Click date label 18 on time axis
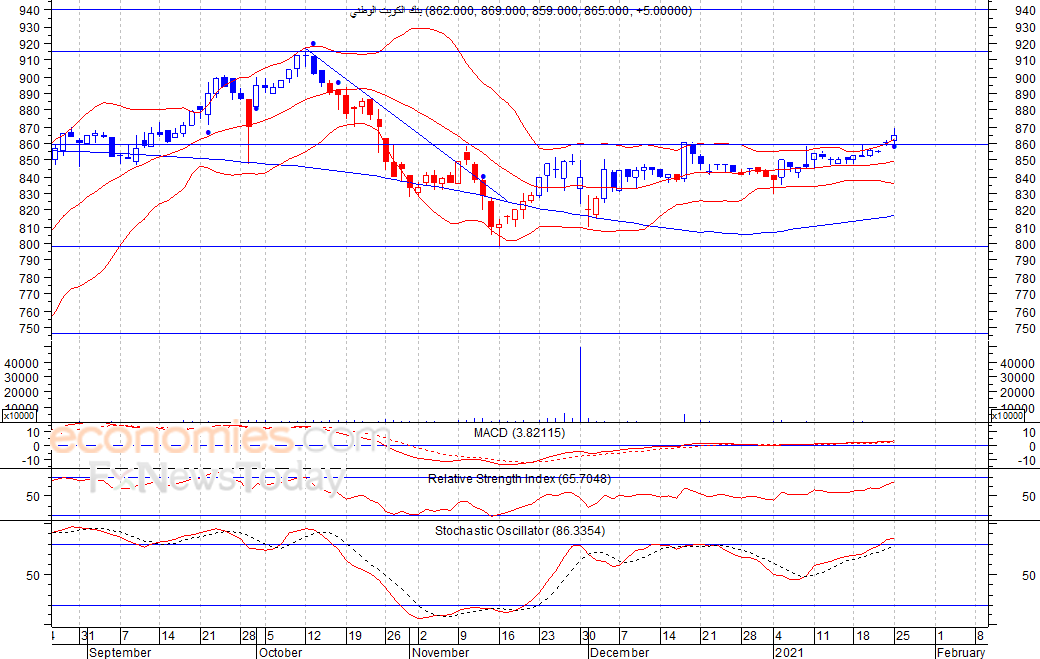 pyautogui.click(x=863, y=636)
